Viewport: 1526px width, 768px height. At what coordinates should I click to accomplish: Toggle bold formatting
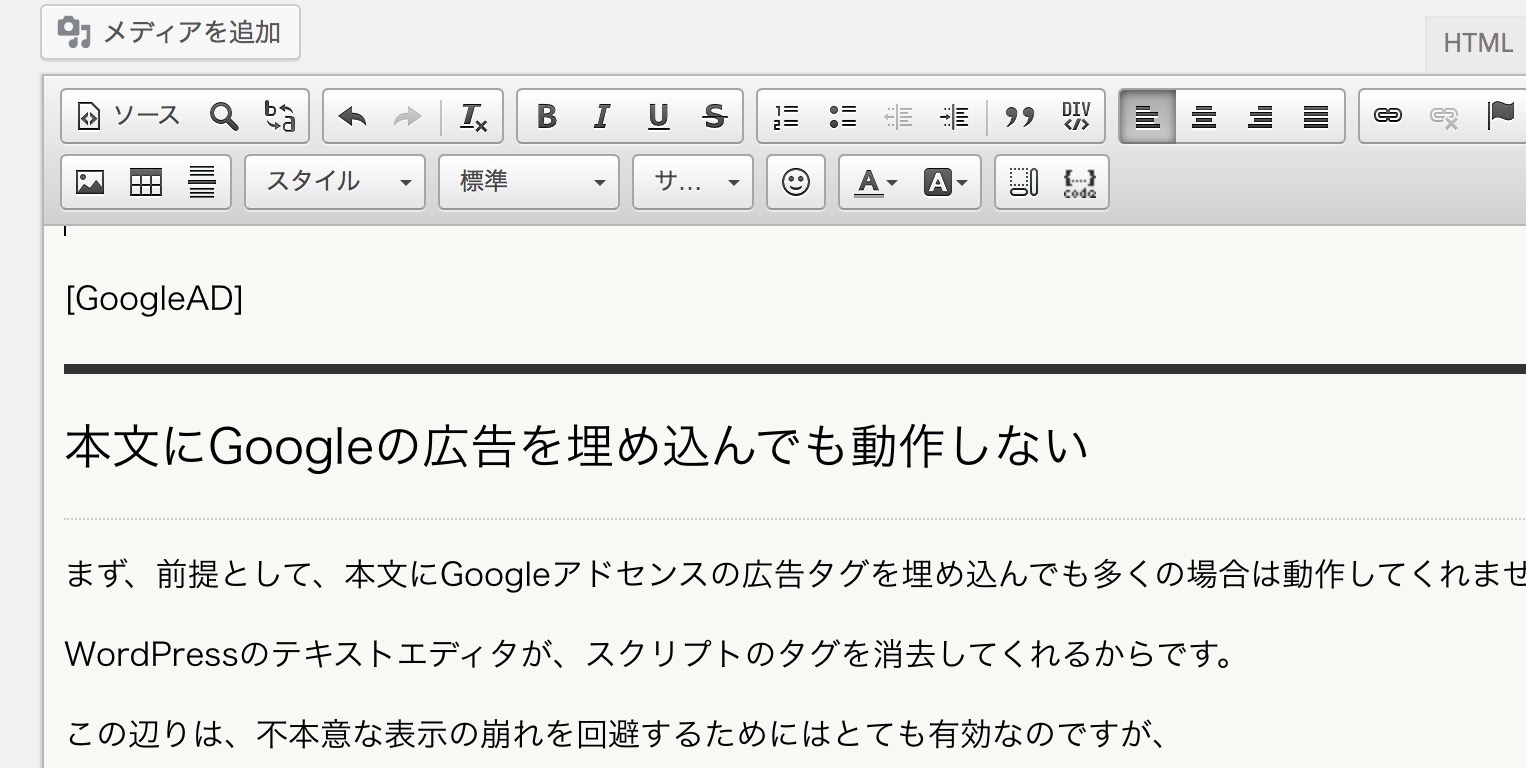pos(546,116)
